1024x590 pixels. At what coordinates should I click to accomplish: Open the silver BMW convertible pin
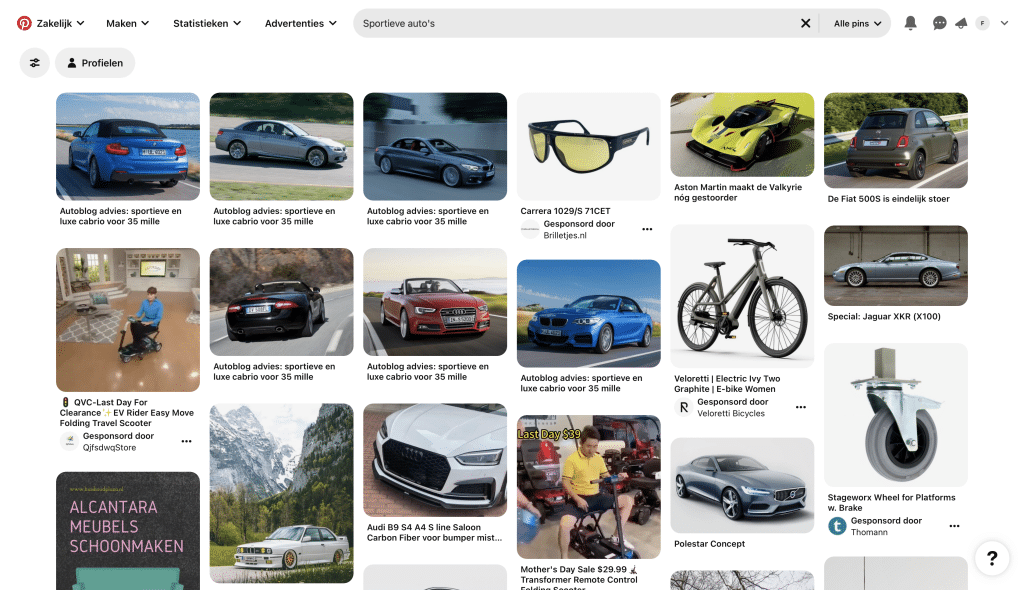click(x=281, y=146)
